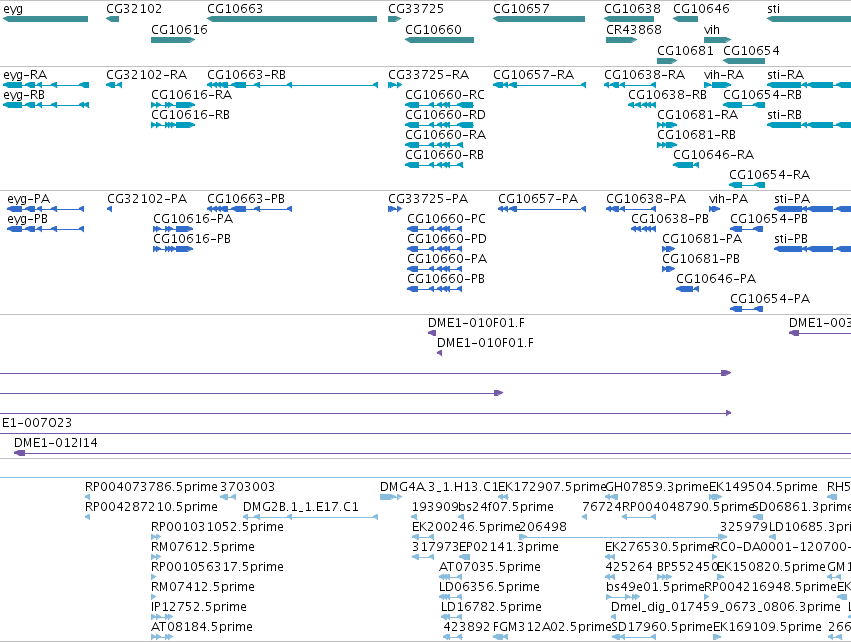This screenshot has height=642, width=851.
Task: Click protein CG10663-PB
Action: click(x=250, y=209)
